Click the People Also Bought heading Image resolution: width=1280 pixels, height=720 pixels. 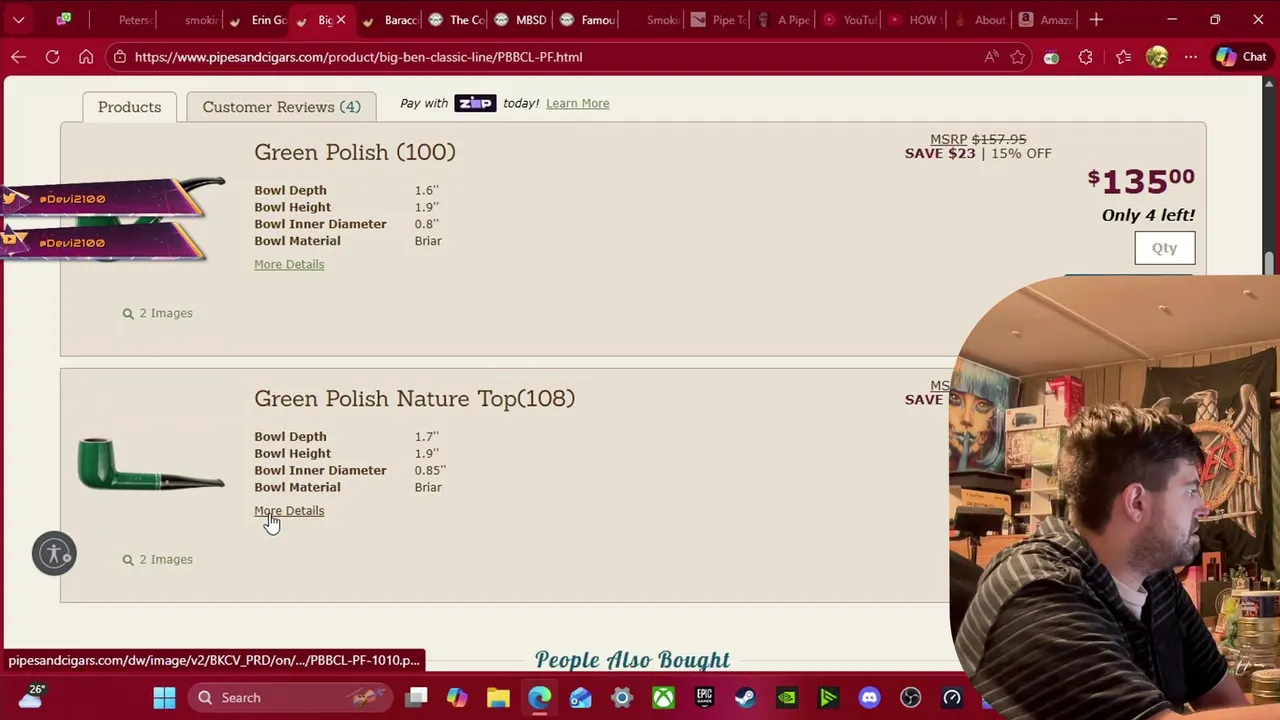(x=632, y=660)
